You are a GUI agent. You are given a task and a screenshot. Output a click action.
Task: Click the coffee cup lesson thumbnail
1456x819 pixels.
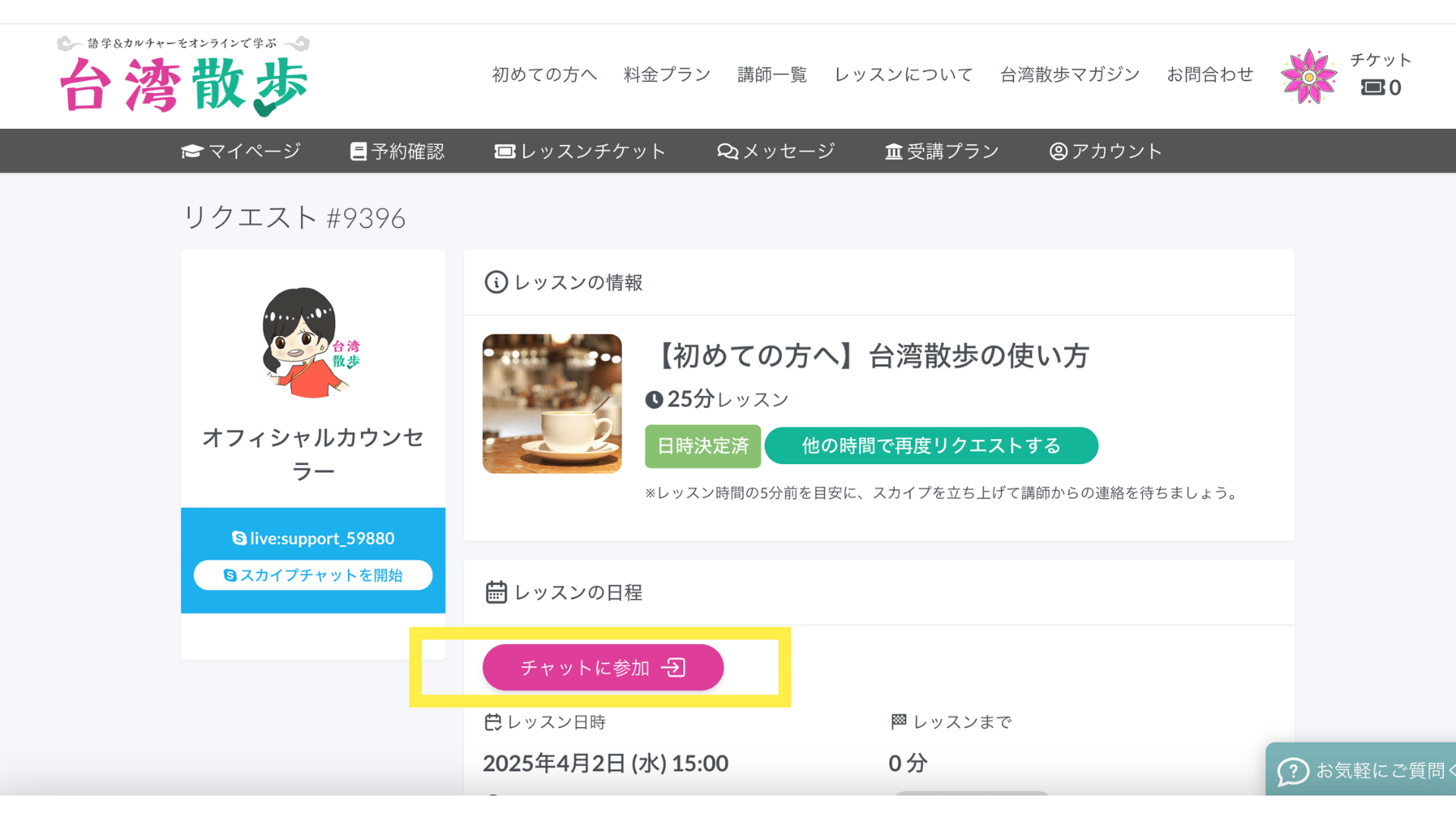point(552,403)
